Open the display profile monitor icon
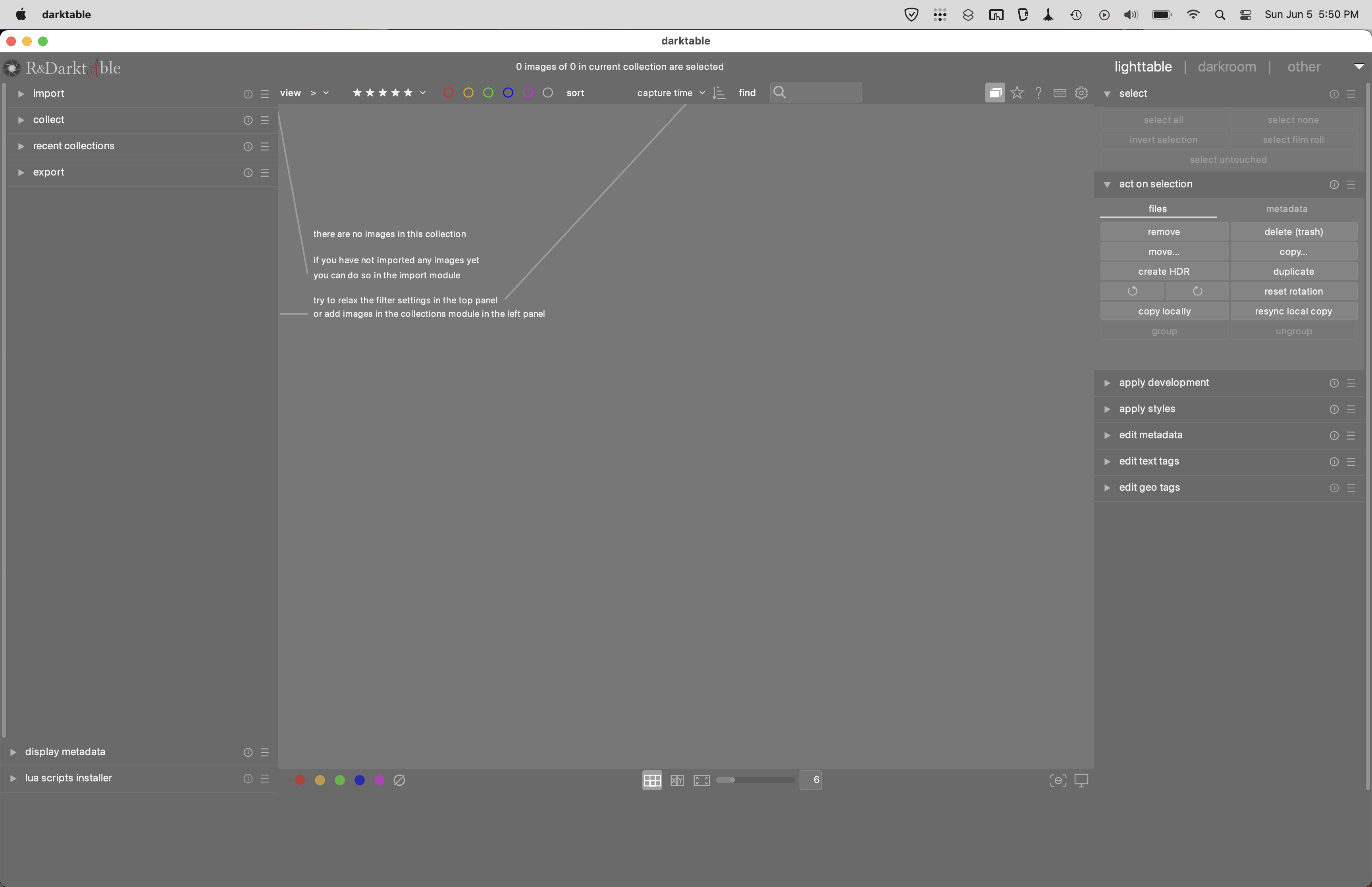 [x=1081, y=781]
